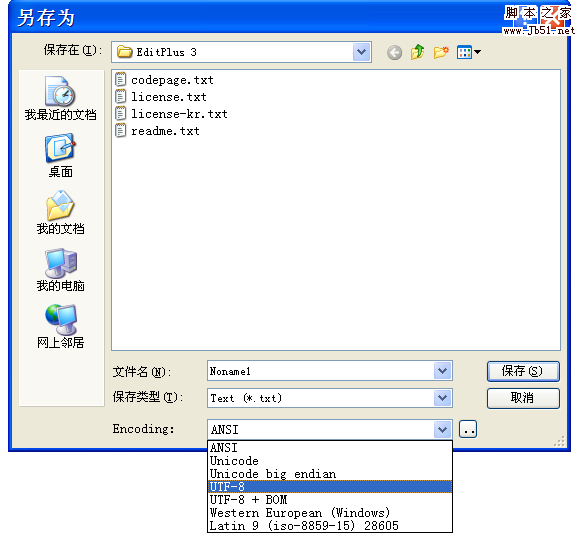
Task: Choose ANSI from the encoding list
Action: coord(330,448)
